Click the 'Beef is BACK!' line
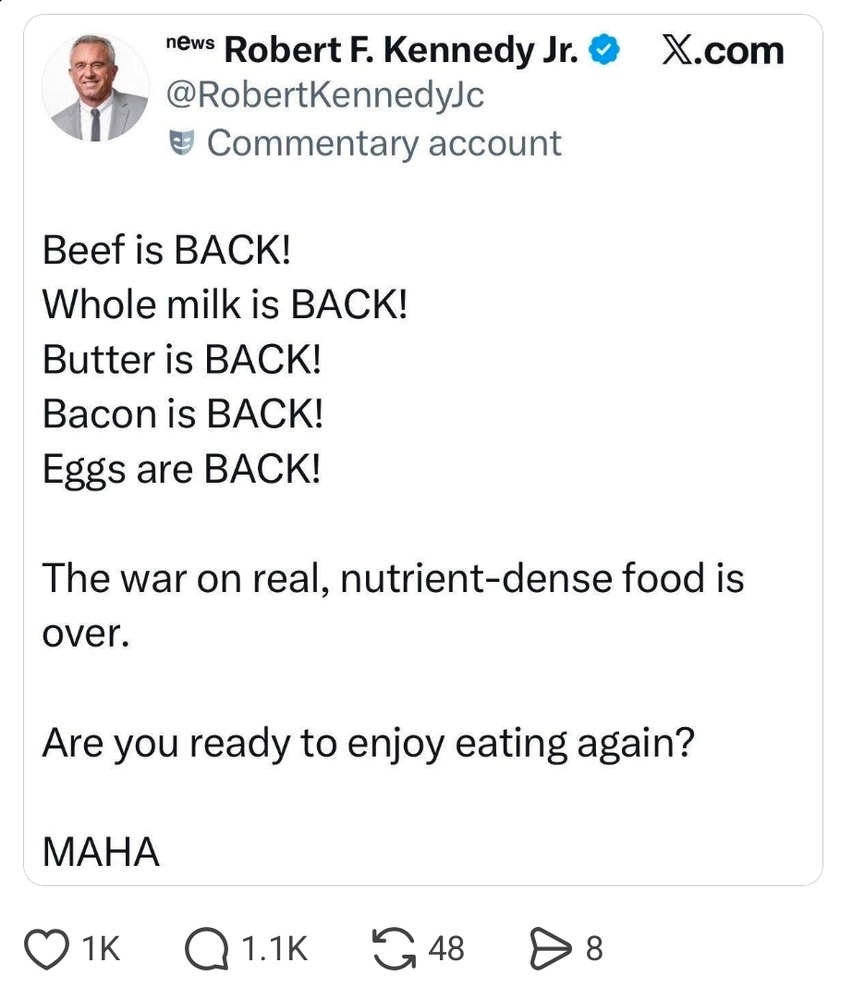Screen dimensions: 865x1000 (x=166, y=250)
